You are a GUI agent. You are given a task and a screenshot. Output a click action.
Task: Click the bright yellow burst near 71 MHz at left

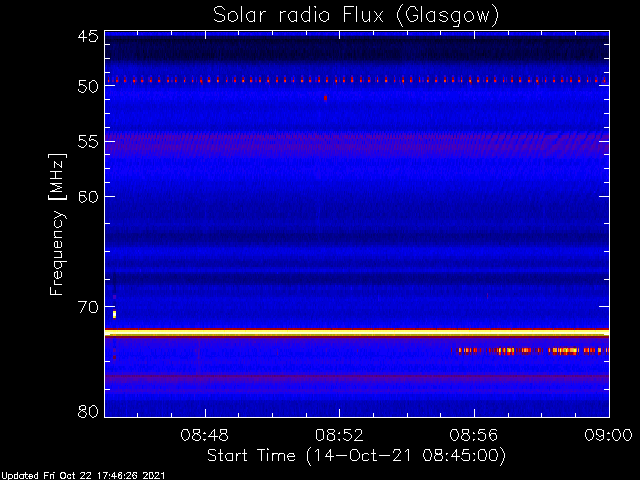114,314
